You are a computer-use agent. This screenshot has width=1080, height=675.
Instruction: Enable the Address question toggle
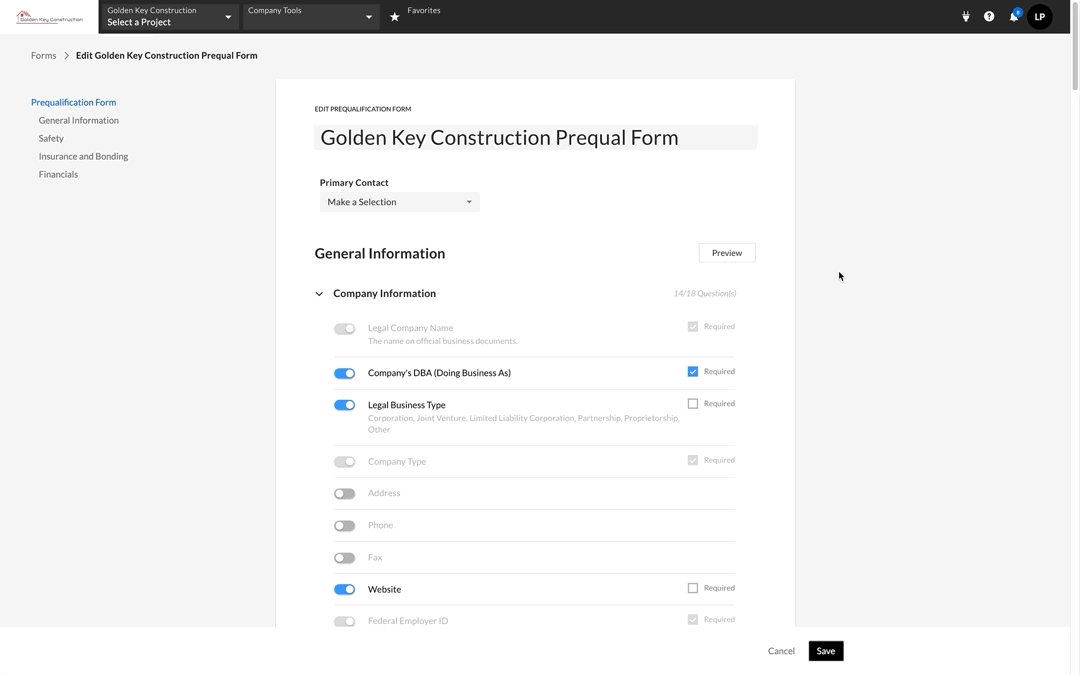point(345,494)
